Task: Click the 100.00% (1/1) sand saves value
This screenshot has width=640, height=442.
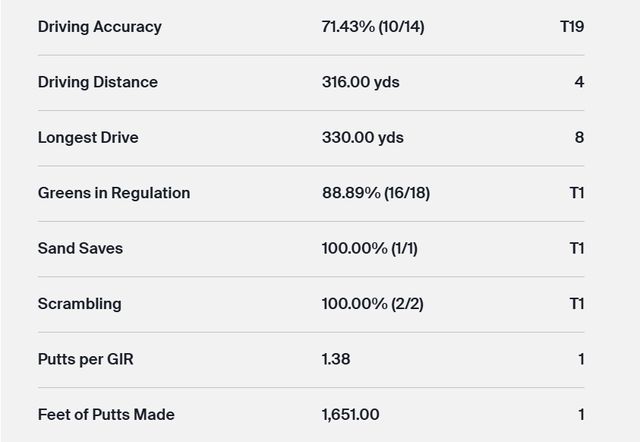Action: 370,248
